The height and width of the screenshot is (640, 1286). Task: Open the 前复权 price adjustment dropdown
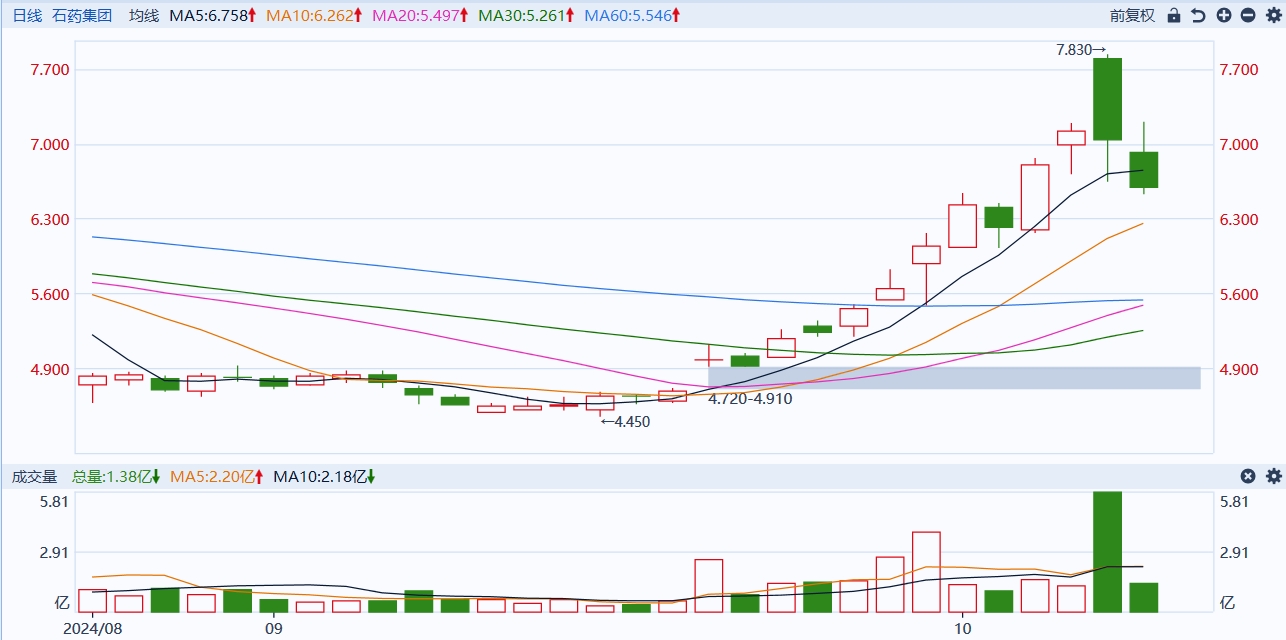pos(1132,15)
